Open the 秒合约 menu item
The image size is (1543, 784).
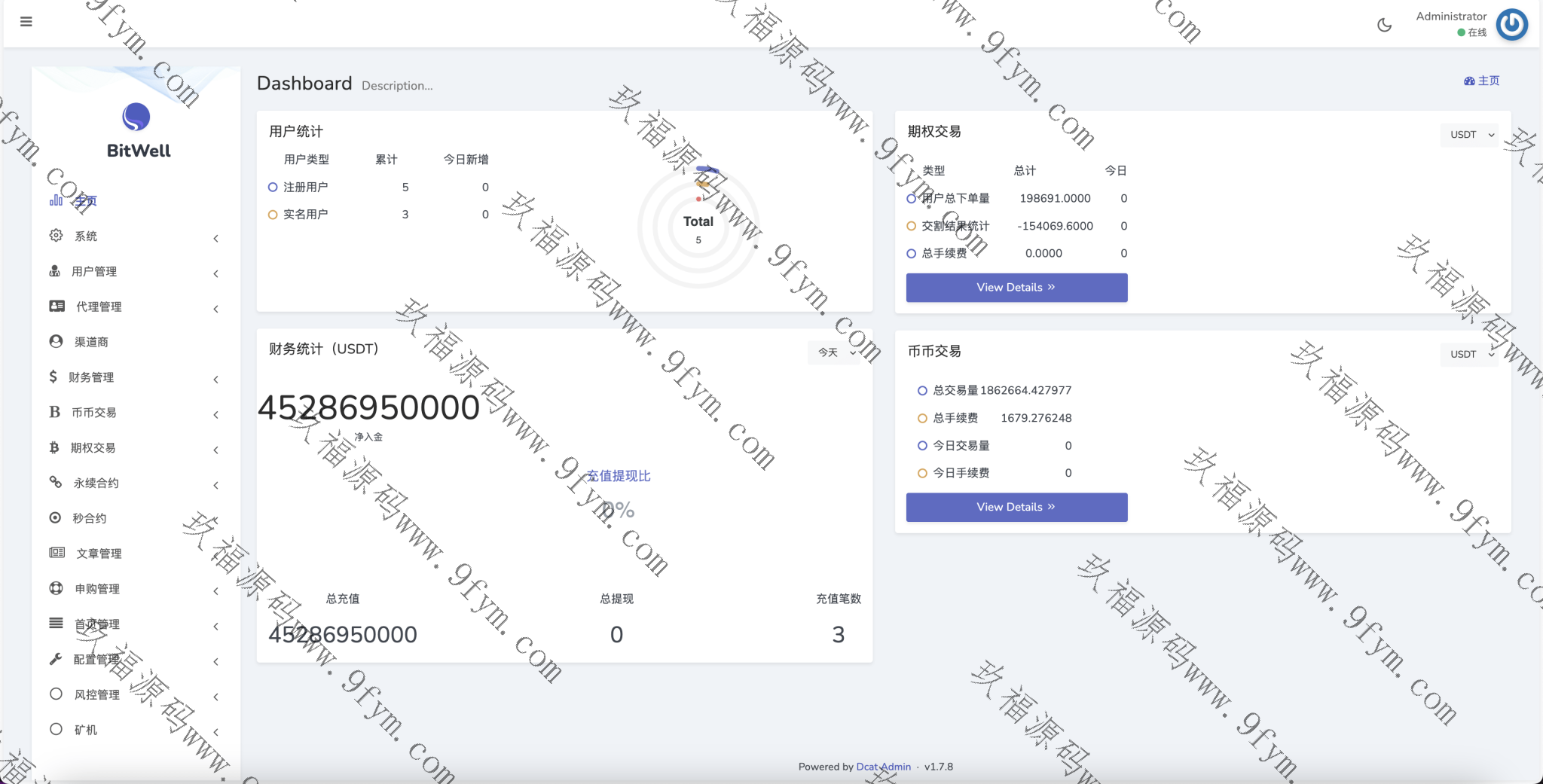click(89, 518)
